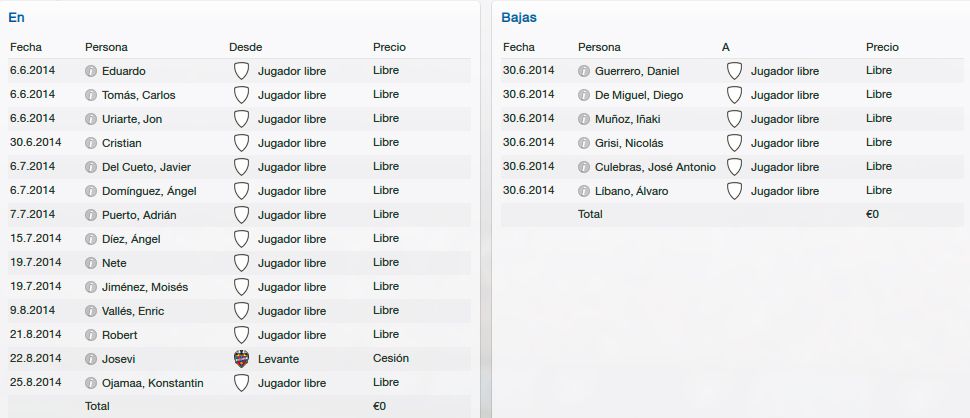Select the Muñoz, Iñaki row

(x=733, y=119)
